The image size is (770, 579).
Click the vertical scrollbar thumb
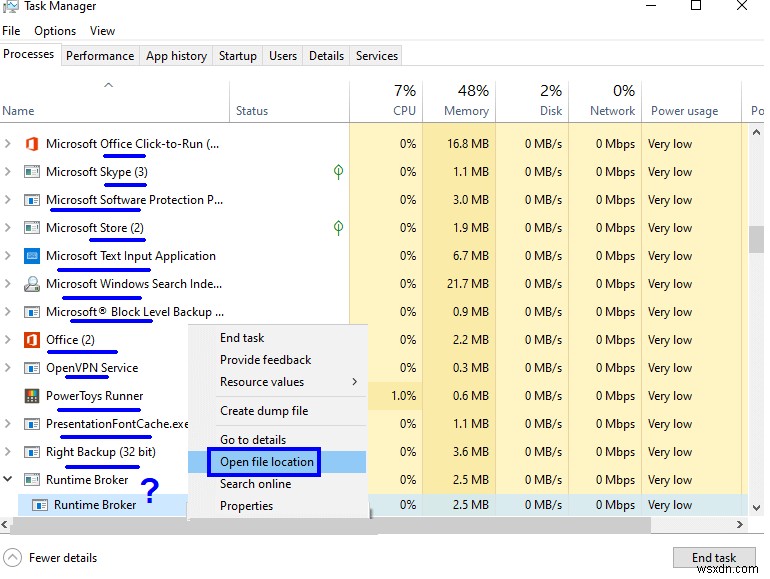point(756,239)
